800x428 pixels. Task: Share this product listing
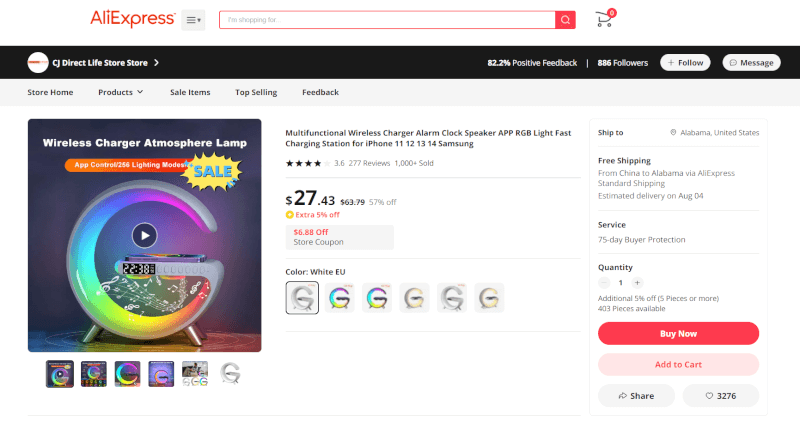pyautogui.click(x=636, y=396)
